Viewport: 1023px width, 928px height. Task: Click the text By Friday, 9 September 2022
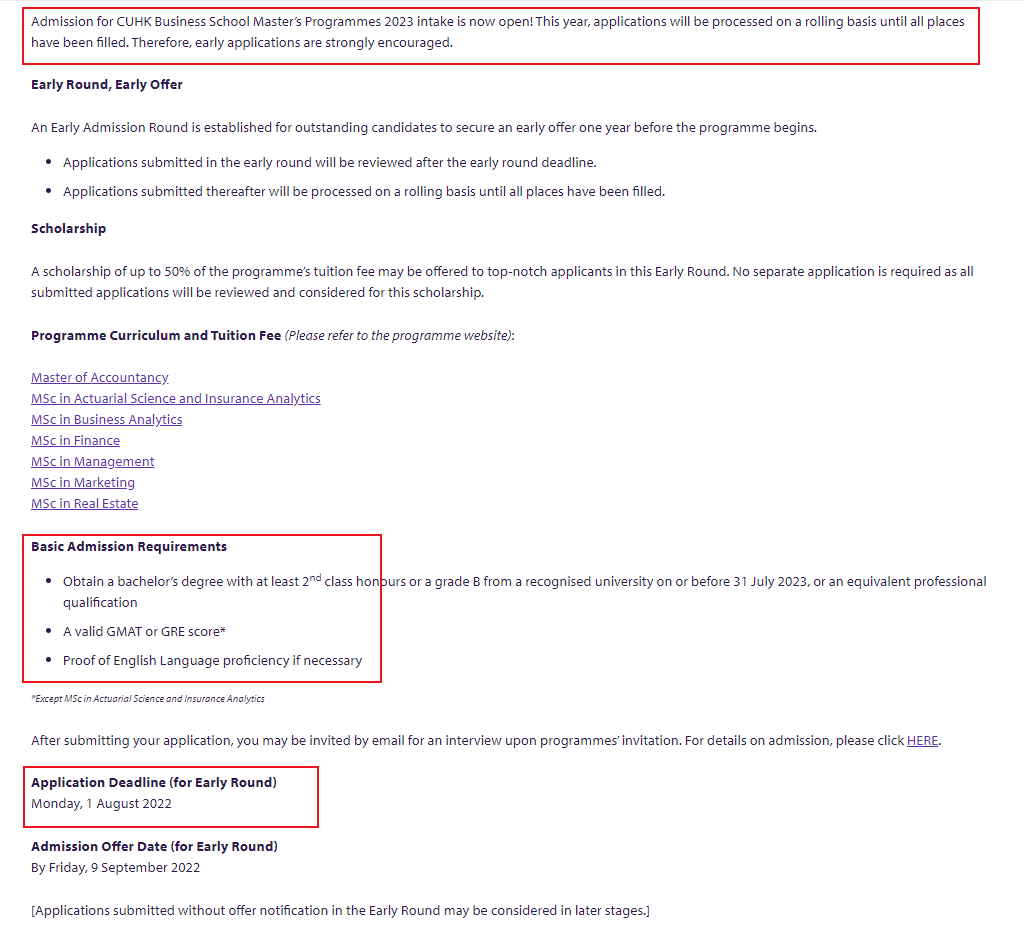(x=115, y=868)
